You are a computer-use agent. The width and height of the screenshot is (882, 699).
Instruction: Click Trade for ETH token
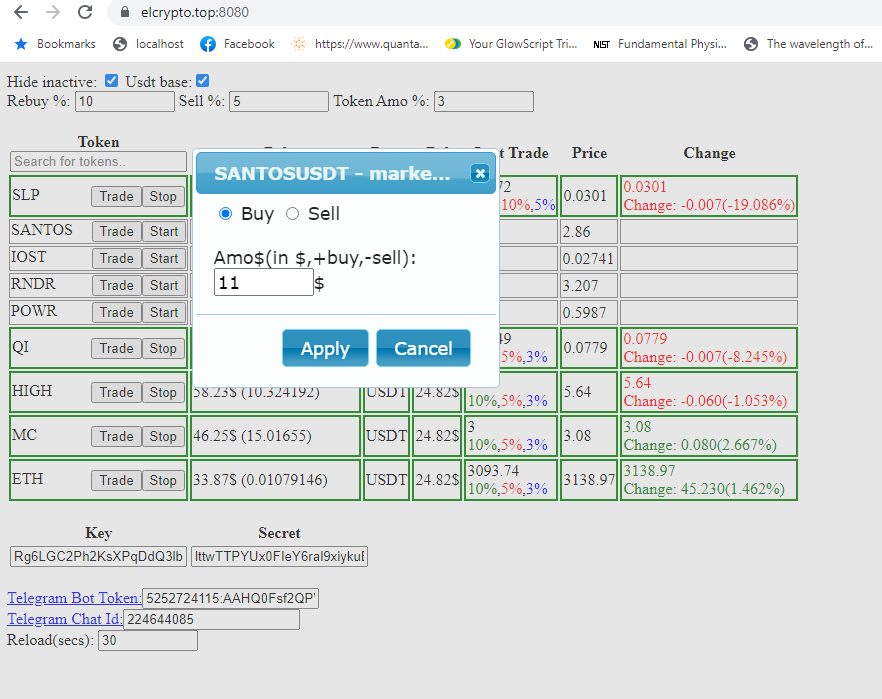116,480
